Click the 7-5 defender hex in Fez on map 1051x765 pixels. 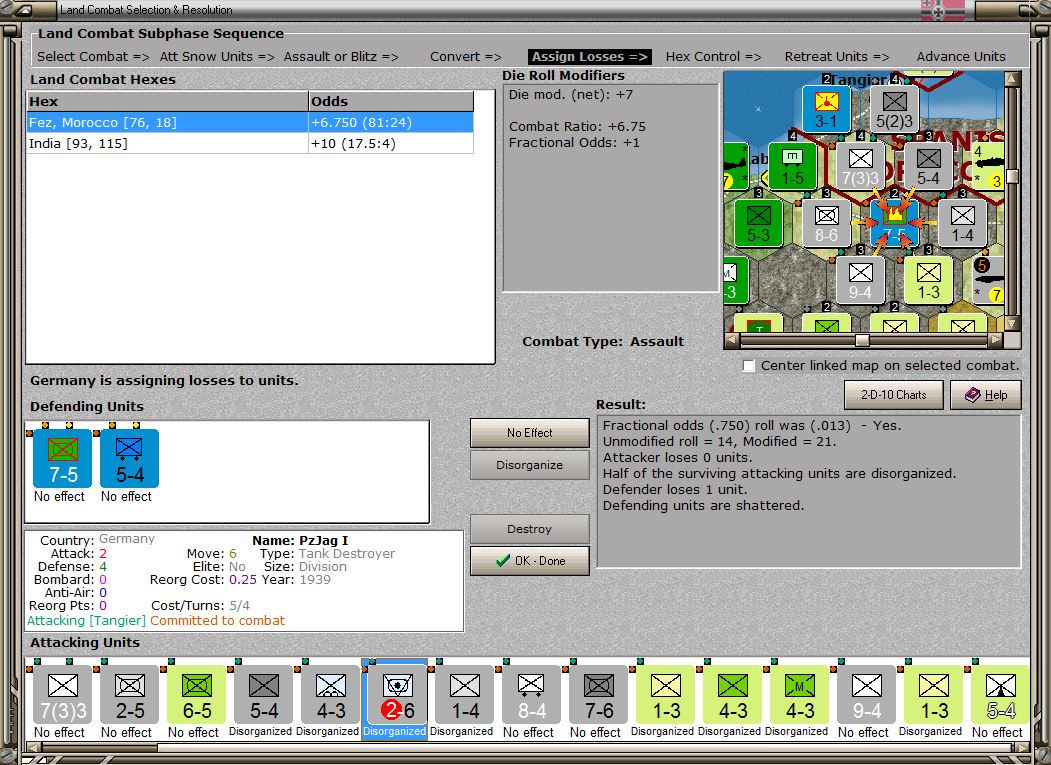894,223
